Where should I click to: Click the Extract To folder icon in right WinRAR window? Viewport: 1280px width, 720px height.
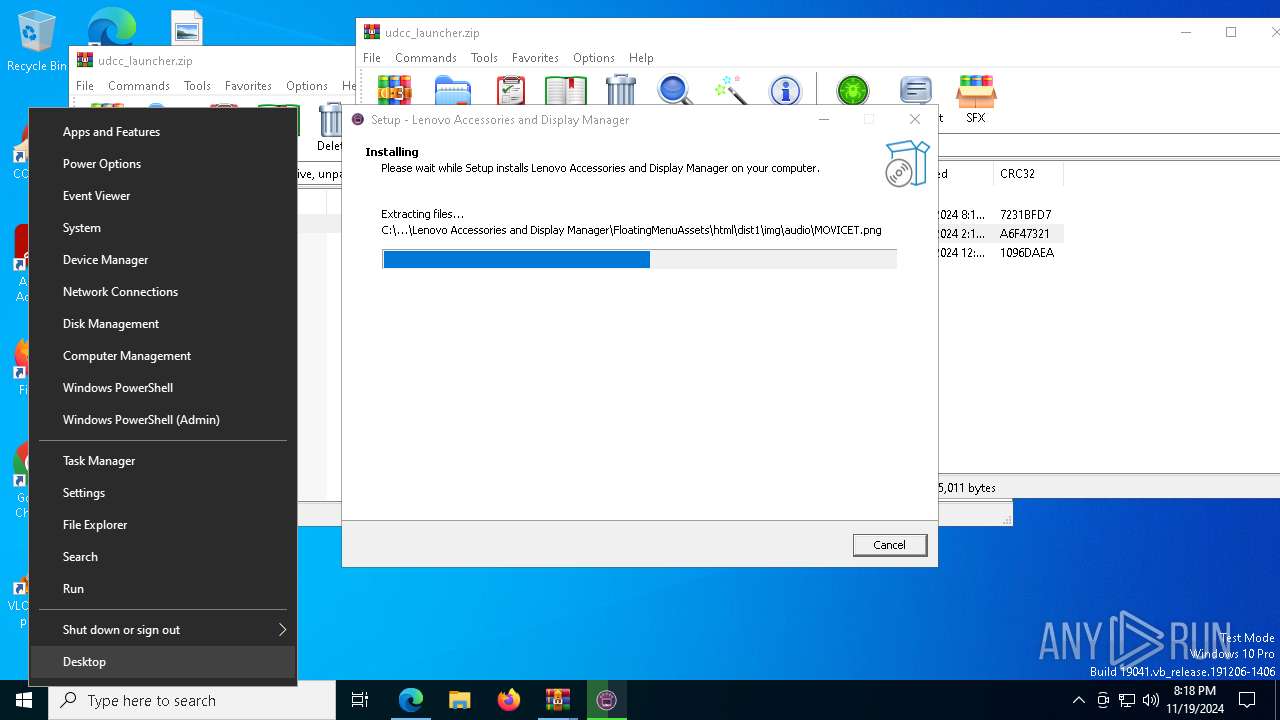[452, 90]
